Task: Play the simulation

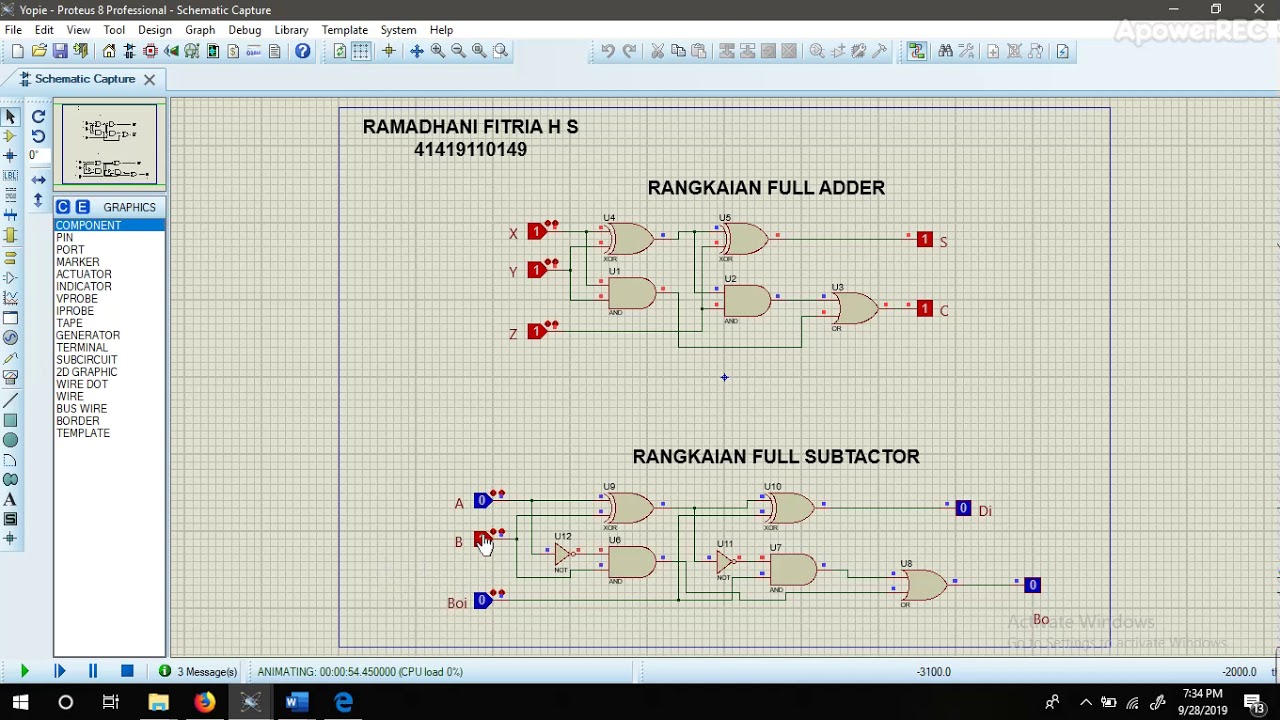Action: 24,671
